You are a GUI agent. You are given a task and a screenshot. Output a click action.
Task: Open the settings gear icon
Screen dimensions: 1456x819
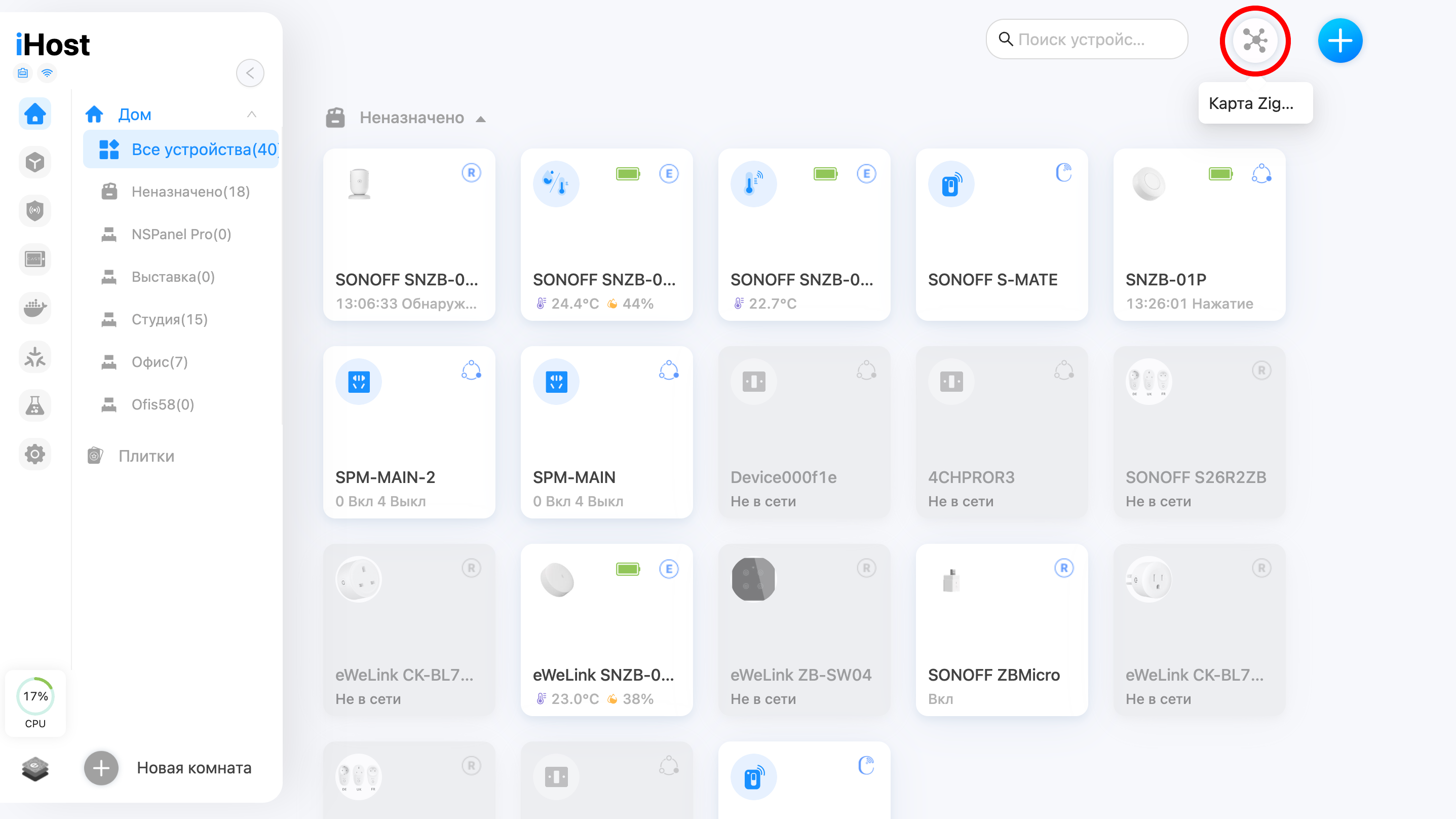pos(35,454)
